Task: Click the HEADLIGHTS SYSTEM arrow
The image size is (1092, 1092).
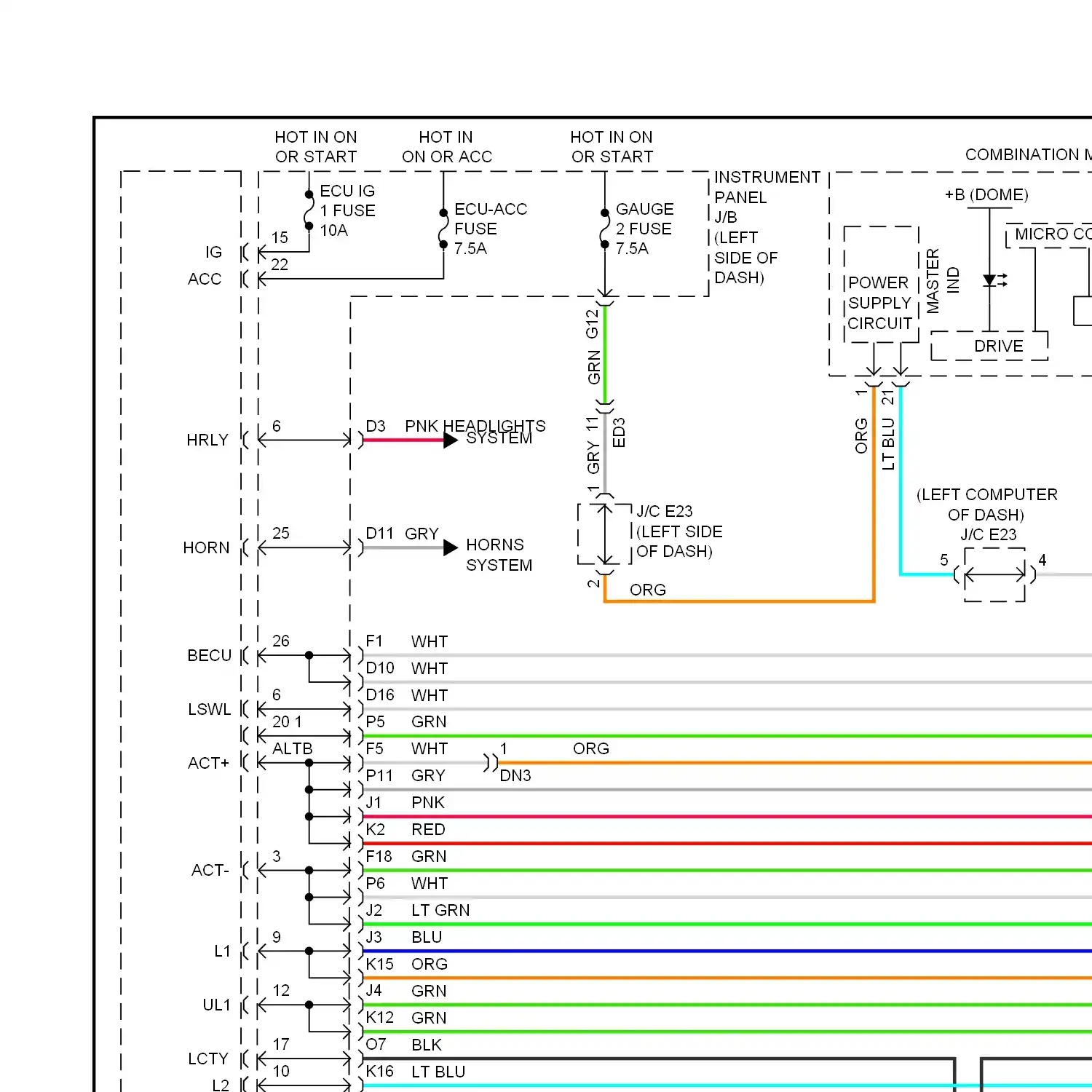Action: pos(451,440)
